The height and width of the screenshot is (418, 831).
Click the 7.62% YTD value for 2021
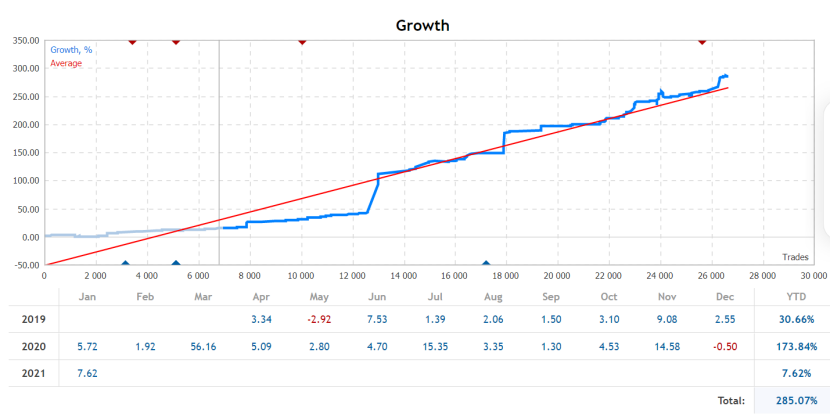tap(797, 373)
